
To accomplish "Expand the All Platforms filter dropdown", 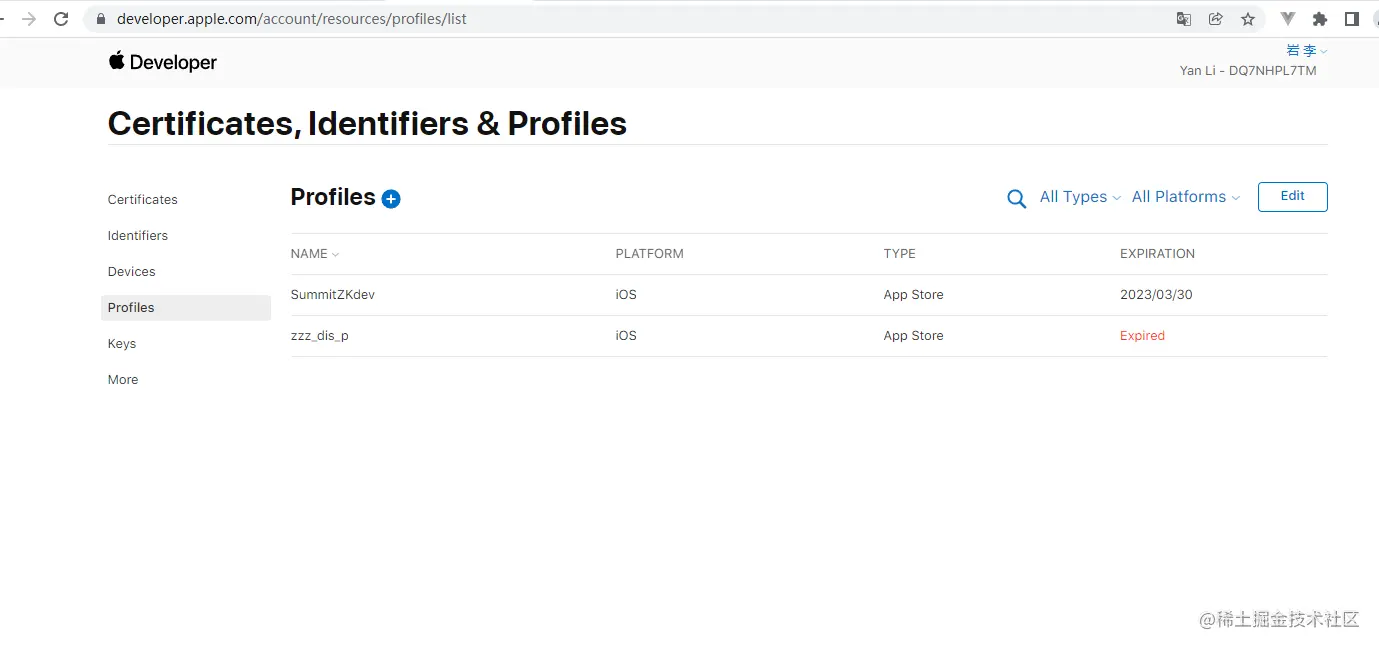I will click(x=1185, y=197).
